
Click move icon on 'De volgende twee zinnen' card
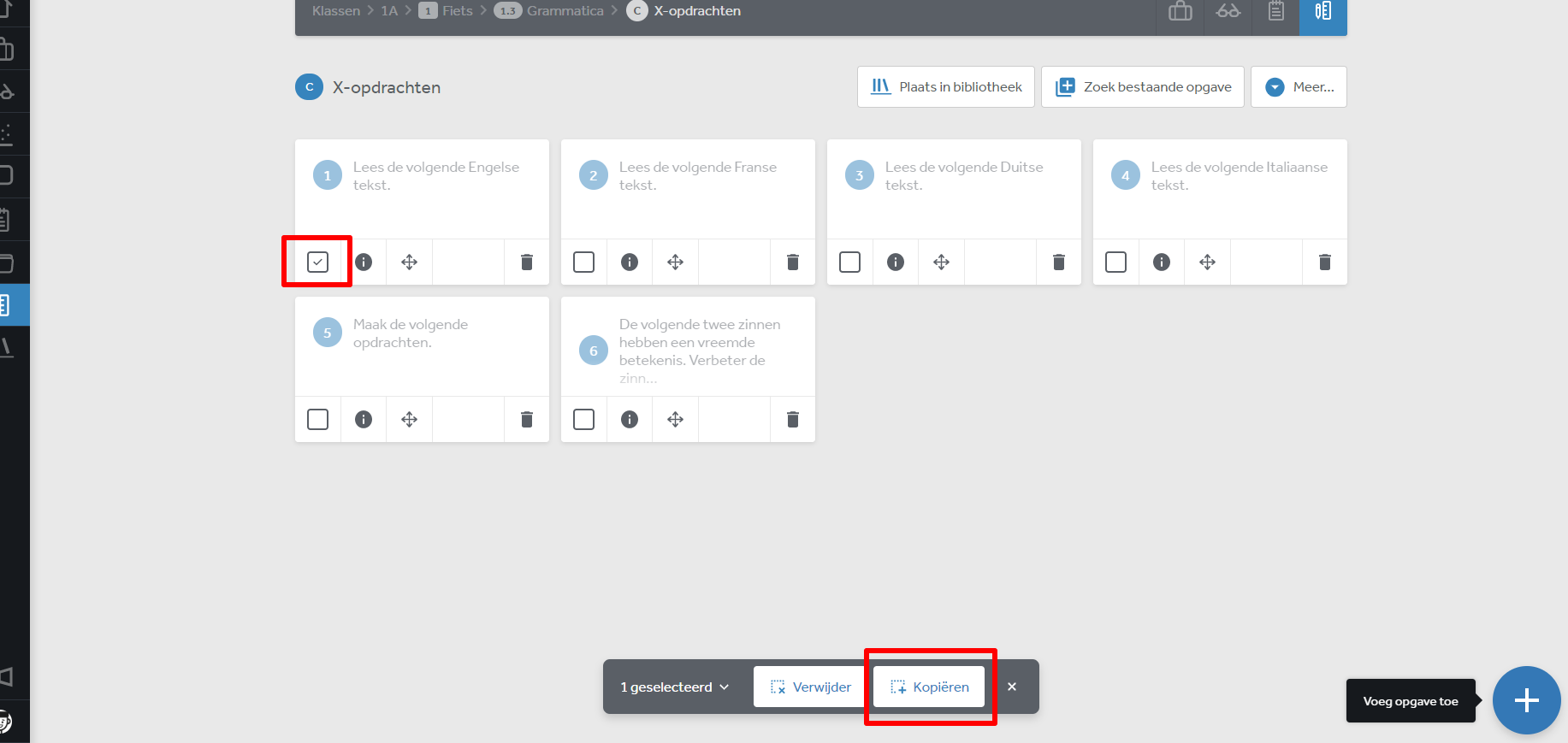(675, 419)
